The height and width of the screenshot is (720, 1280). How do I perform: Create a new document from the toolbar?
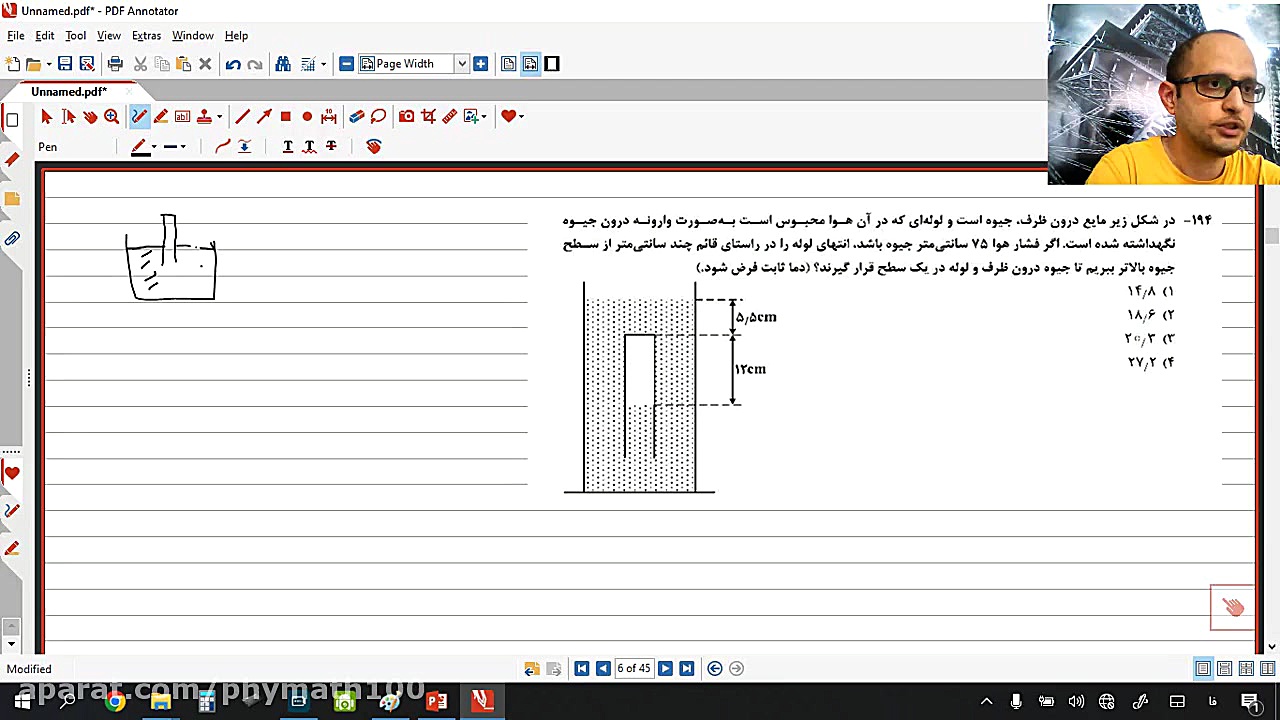[13, 64]
